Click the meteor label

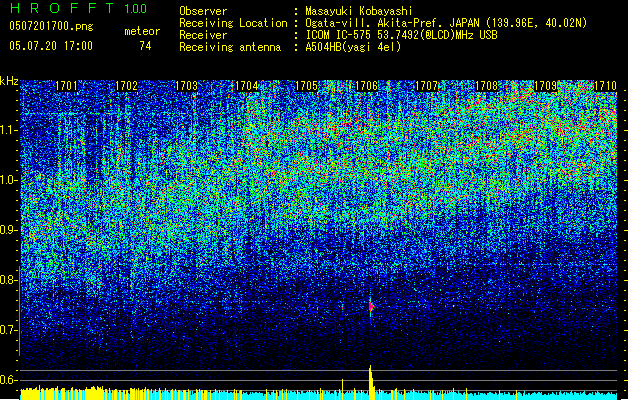tap(142, 31)
